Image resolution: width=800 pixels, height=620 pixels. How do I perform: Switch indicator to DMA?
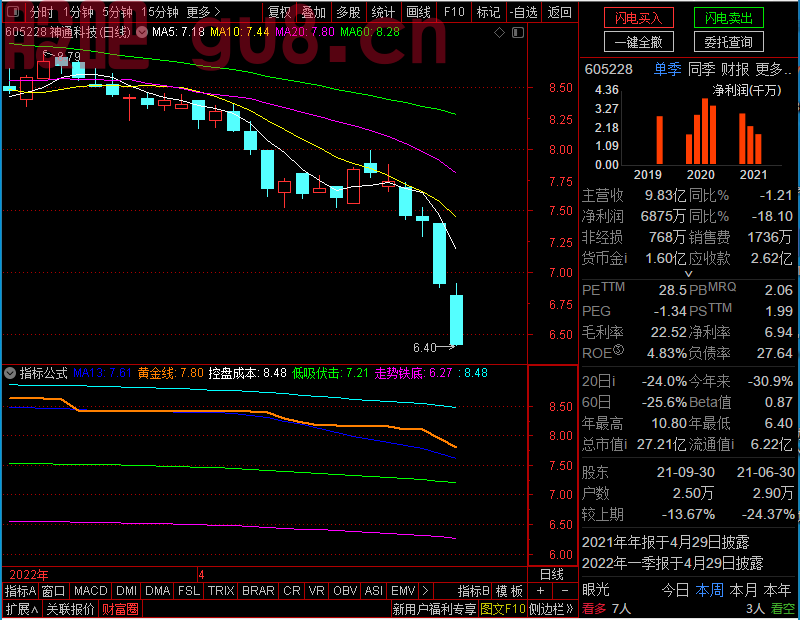tap(158, 591)
